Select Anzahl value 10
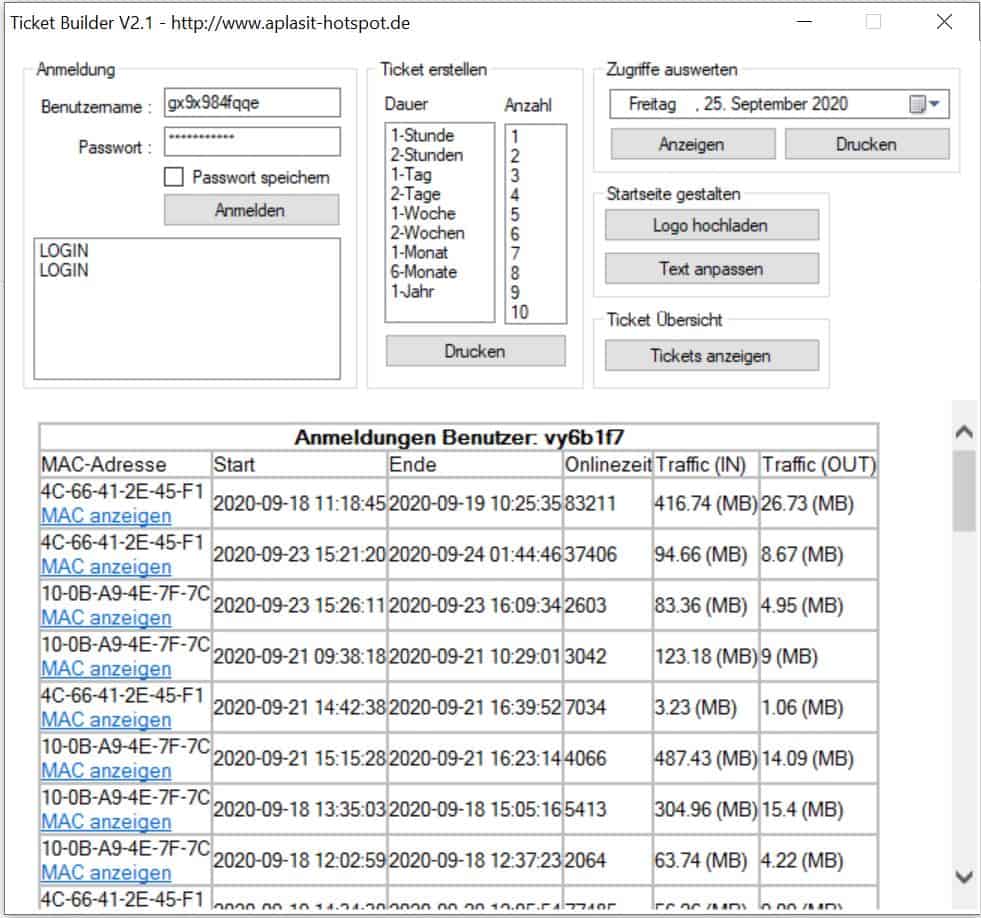The width and height of the screenshot is (981, 918). 519,312
